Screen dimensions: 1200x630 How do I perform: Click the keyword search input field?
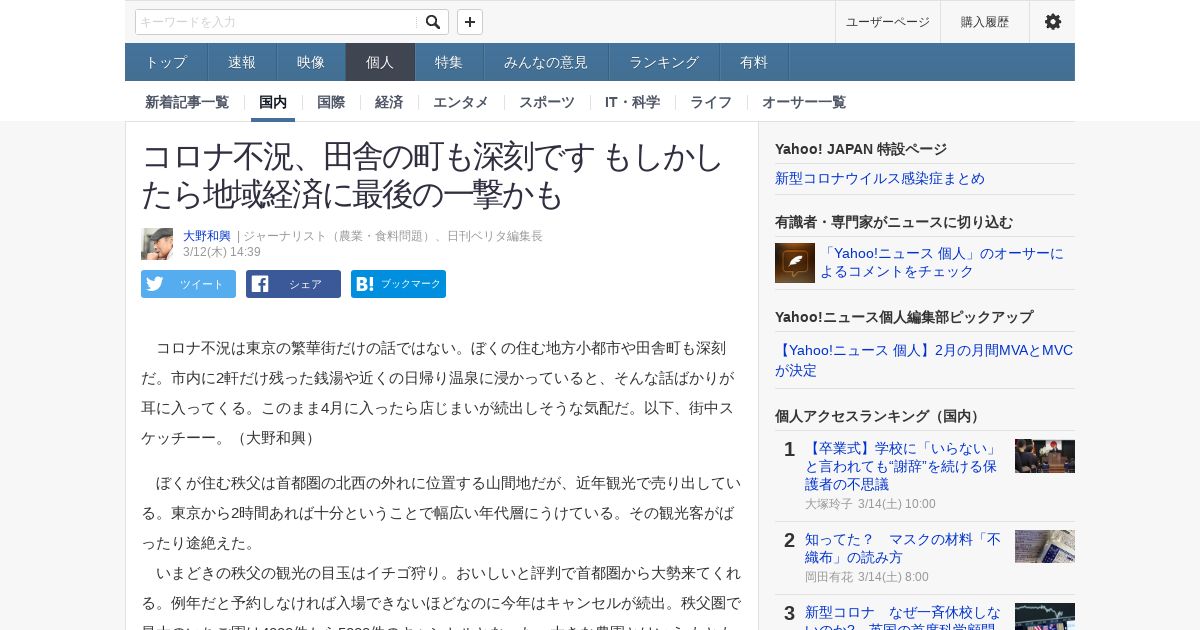277,22
